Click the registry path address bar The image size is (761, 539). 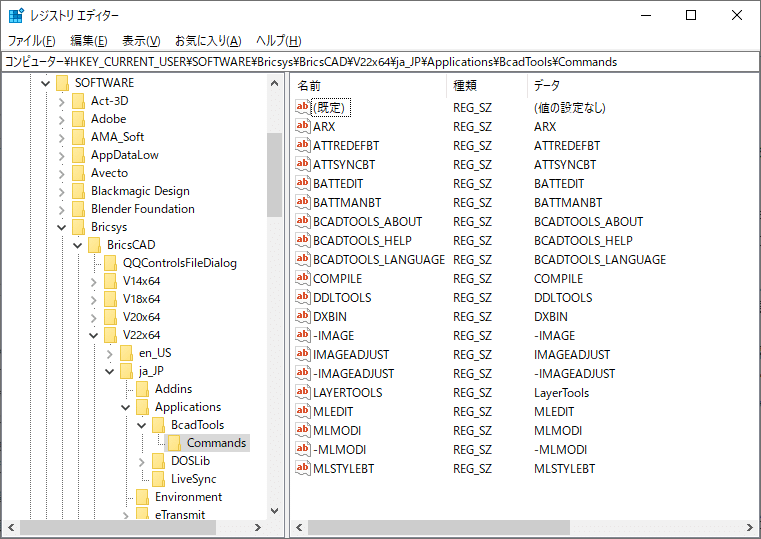pyautogui.click(x=380, y=62)
